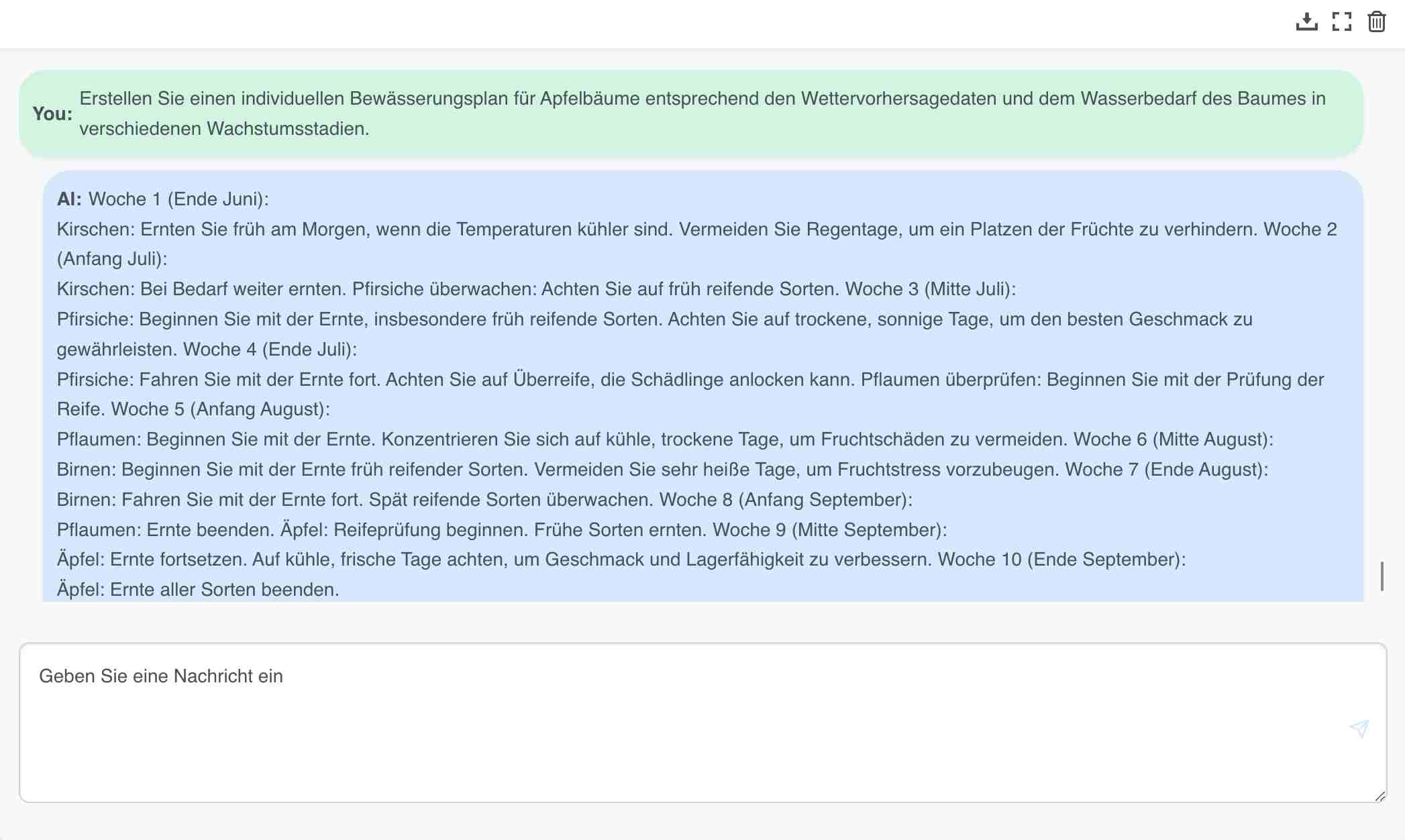Screen dimensions: 1405x840
Task: Click the 'You:' label in user message
Action: (x=52, y=114)
